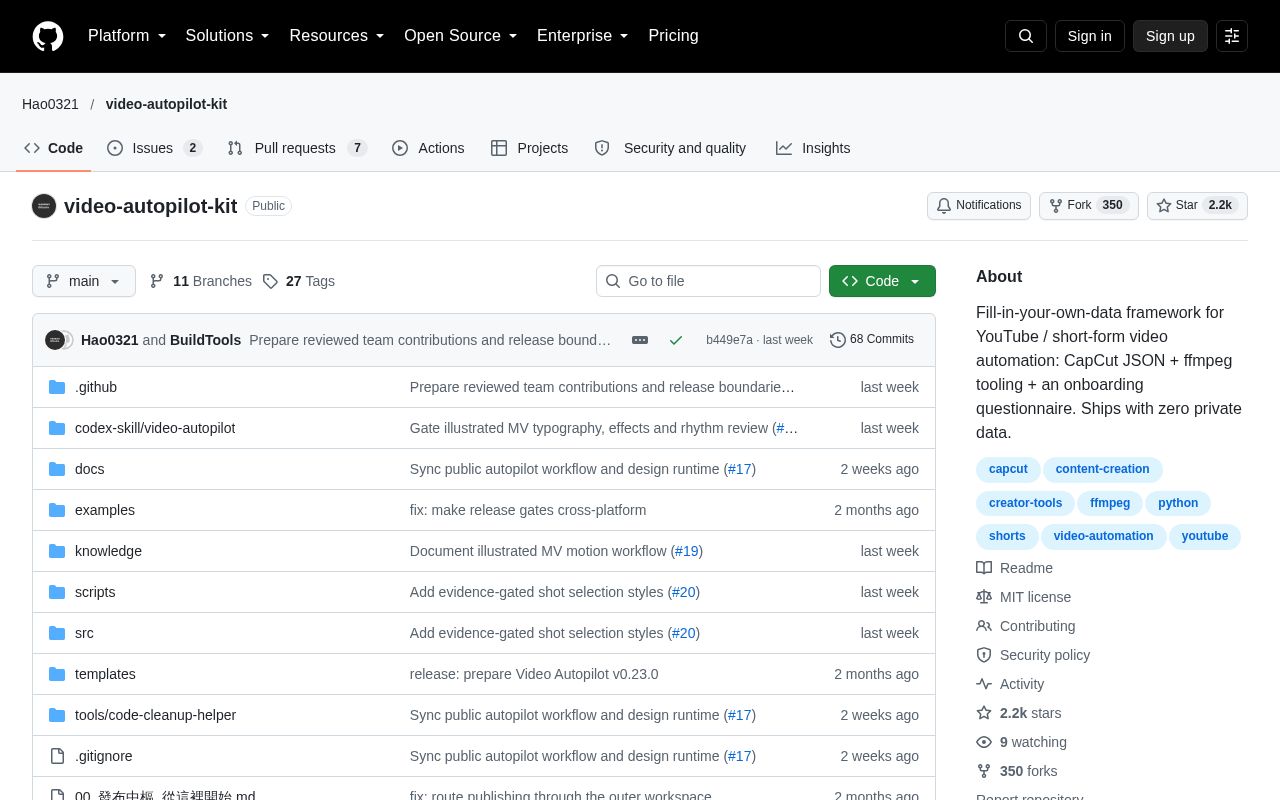The height and width of the screenshot is (800, 1280).
Task: Open the codex-skill/video-autopilot folder
Action: click(x=155, y=428)
